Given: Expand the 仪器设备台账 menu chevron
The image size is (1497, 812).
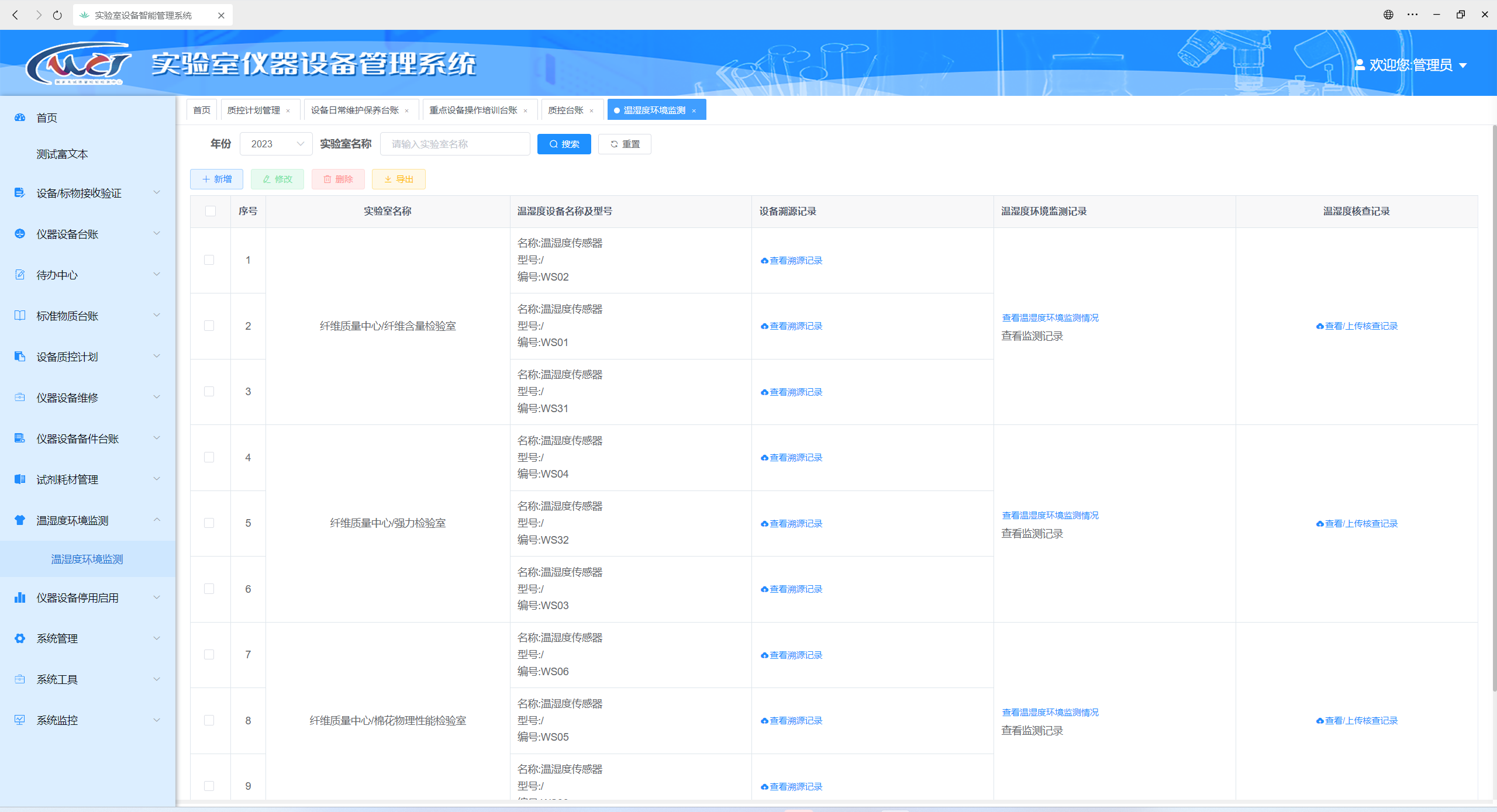Looking at the screenshot, I should [x=157, y=233].
